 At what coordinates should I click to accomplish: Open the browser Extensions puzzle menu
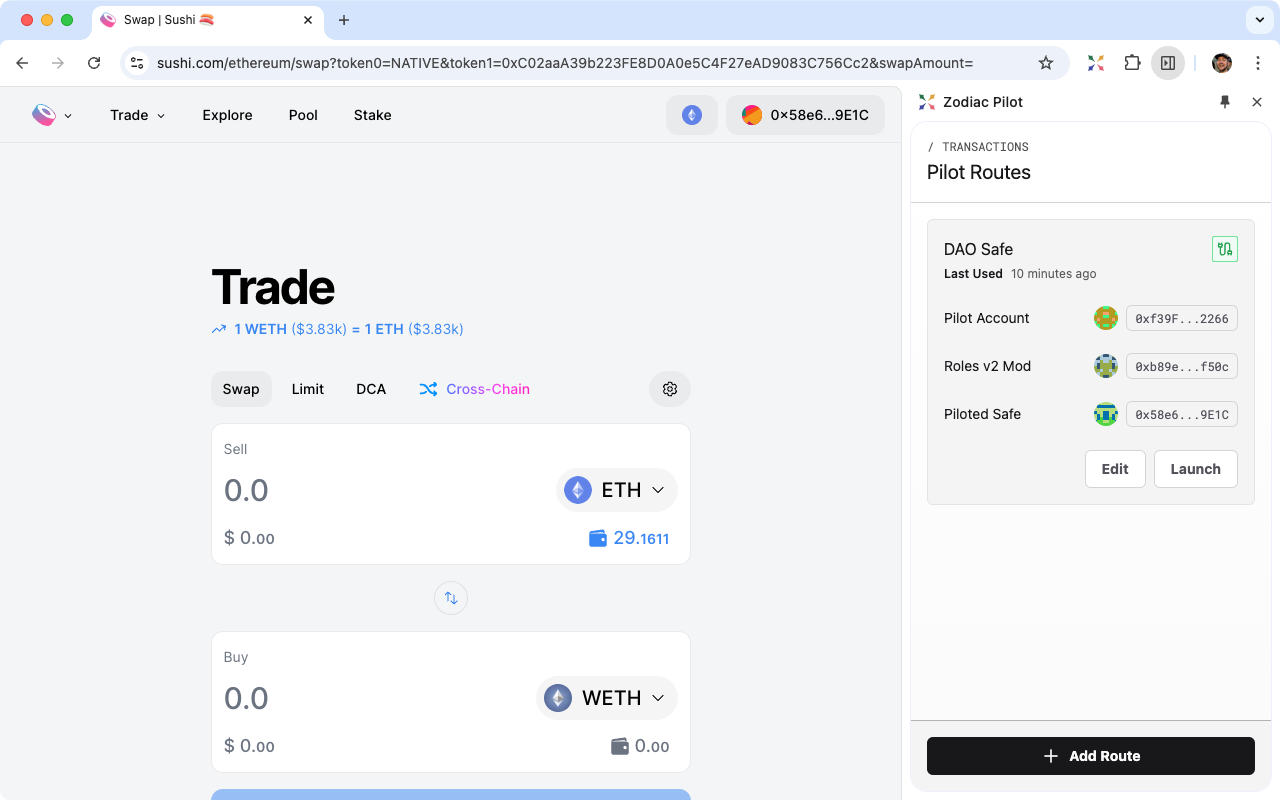tap(1132, 63)
